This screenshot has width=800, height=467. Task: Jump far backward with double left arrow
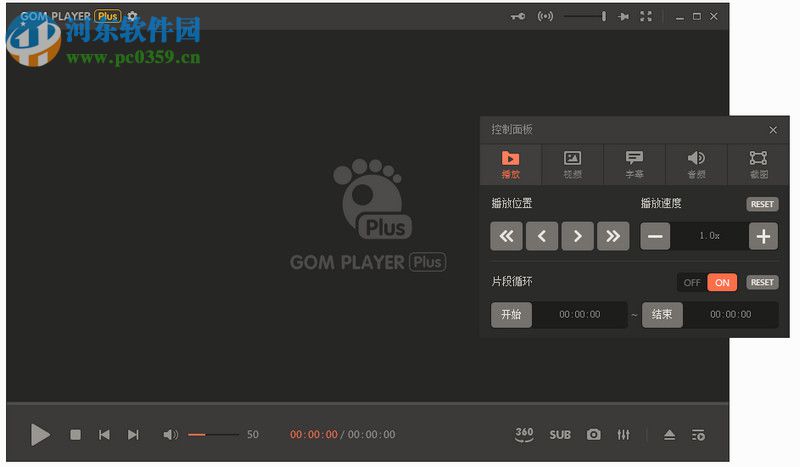(506, 236)
